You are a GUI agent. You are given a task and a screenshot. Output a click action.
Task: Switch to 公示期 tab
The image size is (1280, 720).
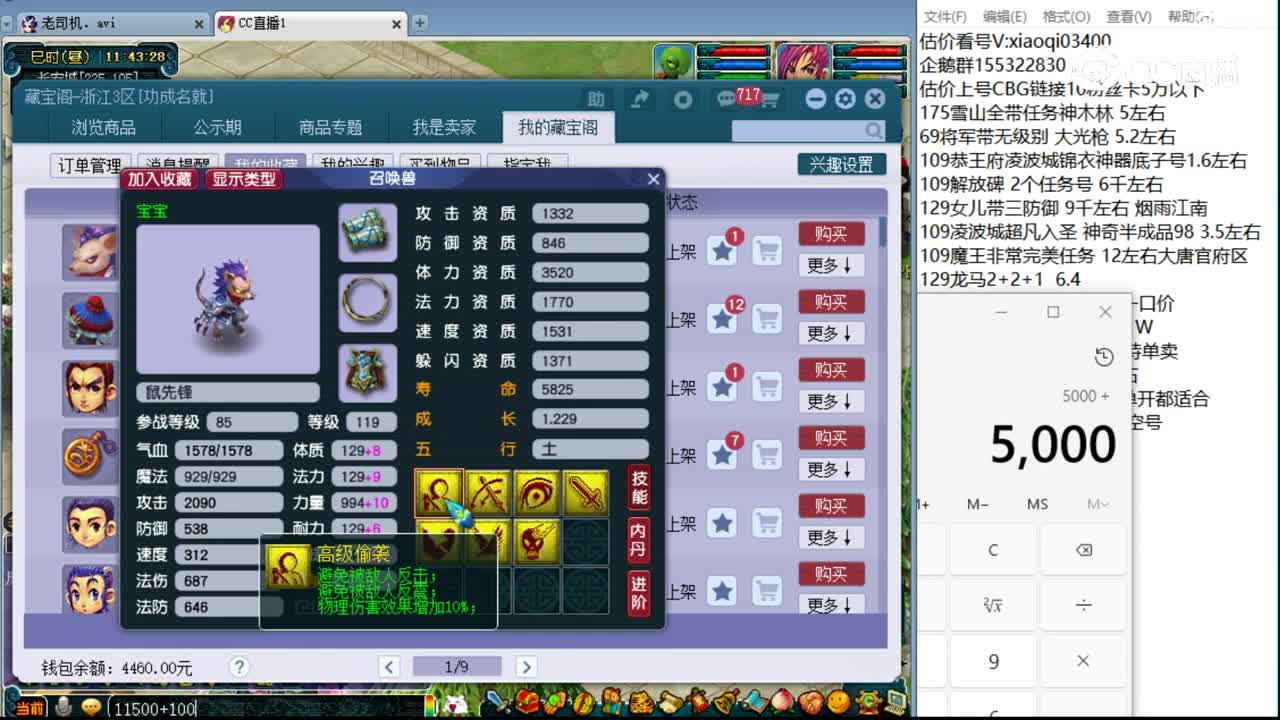coord(218,128)
